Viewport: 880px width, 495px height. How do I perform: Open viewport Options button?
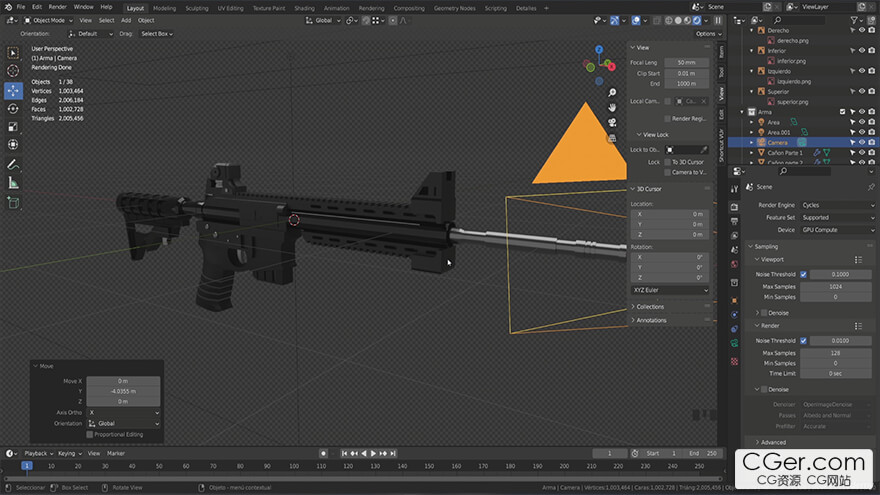point(708,34)
